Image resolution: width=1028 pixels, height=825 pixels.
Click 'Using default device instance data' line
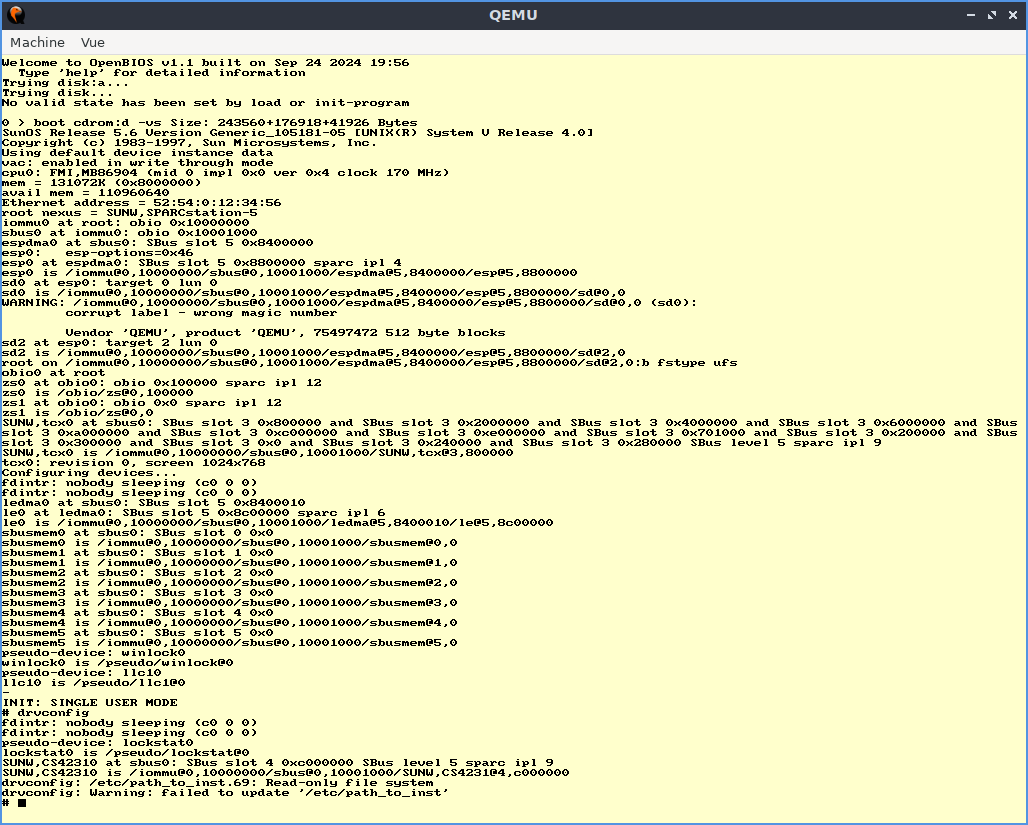tap(138, 153)
